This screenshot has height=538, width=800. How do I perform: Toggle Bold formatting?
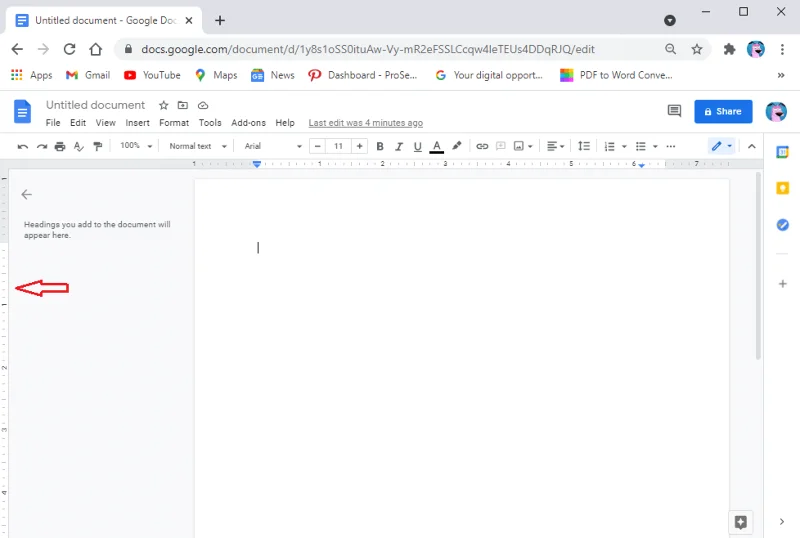click(380, 146)
